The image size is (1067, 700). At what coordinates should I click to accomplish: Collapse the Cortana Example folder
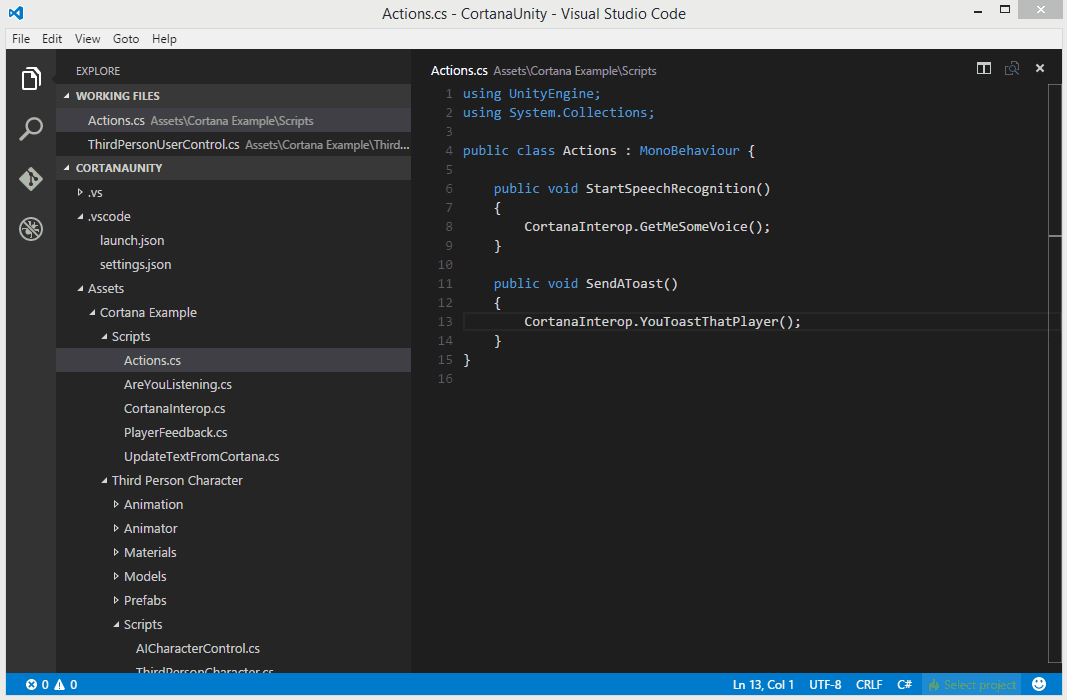(x=92, y=312)
